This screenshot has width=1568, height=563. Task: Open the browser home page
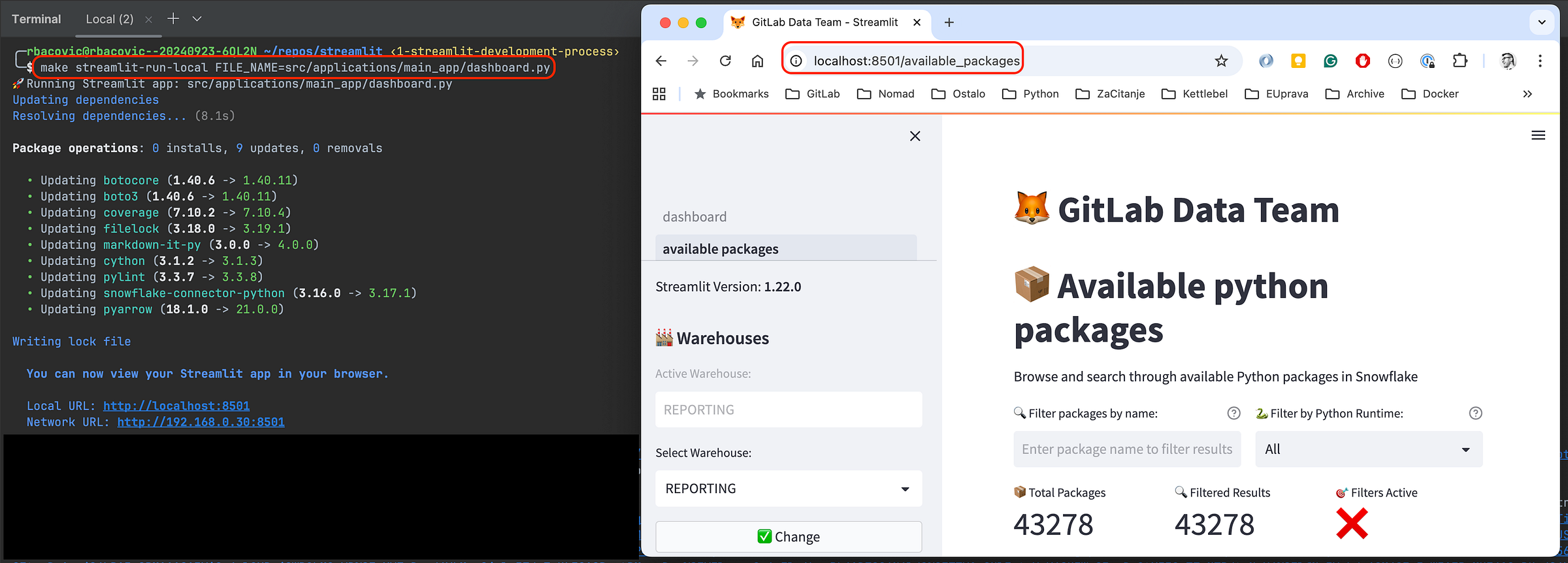(757, 61)
